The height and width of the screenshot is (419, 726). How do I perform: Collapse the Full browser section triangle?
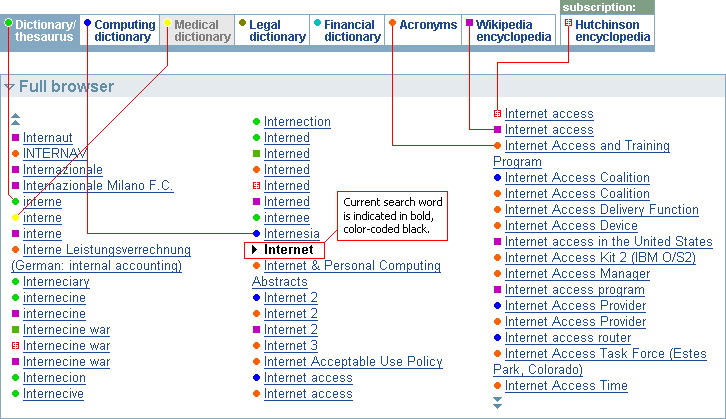pos(9,87)
